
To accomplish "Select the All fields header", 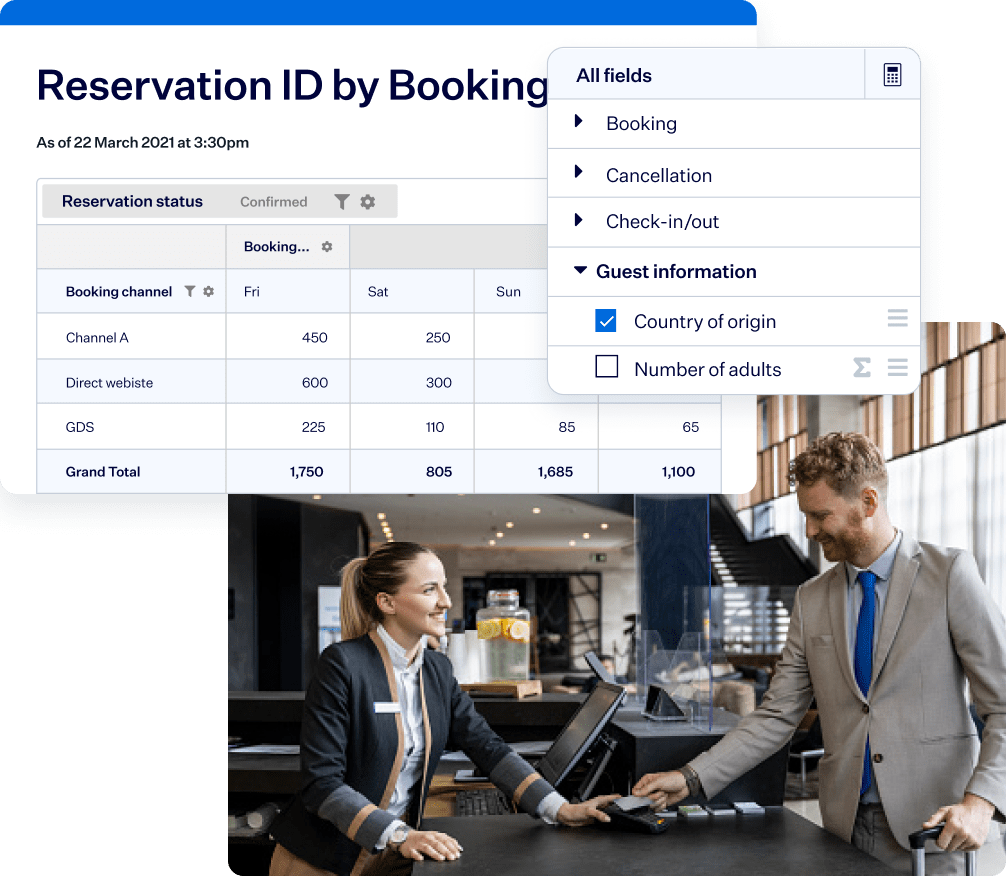I will pyautogui.click(x=614, y=75).
